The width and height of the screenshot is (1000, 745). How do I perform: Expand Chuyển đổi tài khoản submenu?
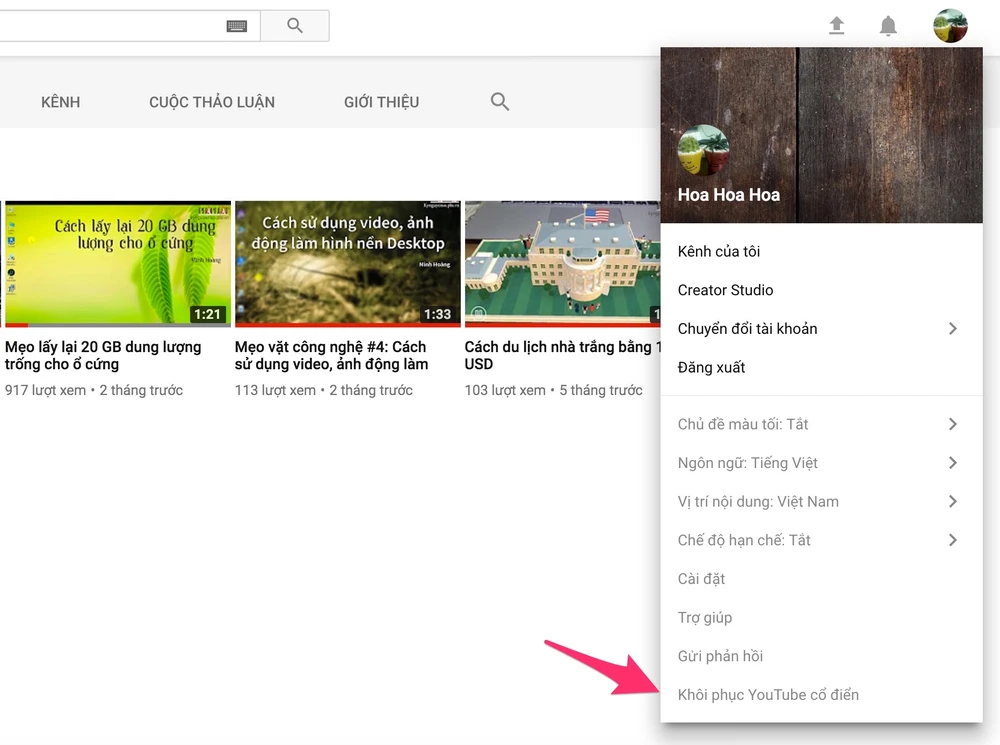820,329
